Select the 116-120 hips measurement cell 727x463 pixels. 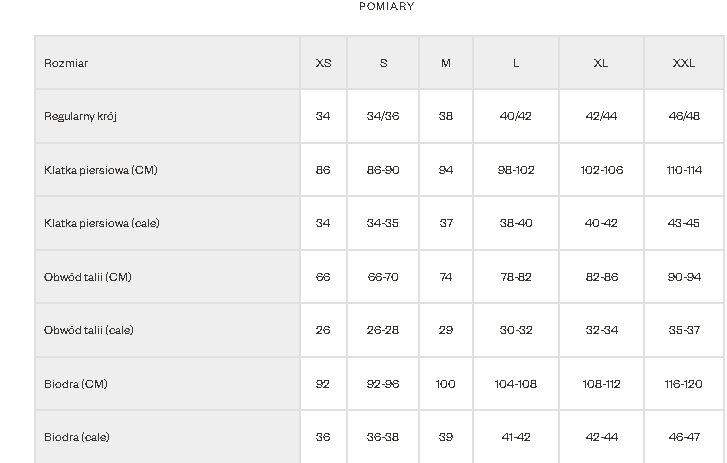[x=684, y=384]
